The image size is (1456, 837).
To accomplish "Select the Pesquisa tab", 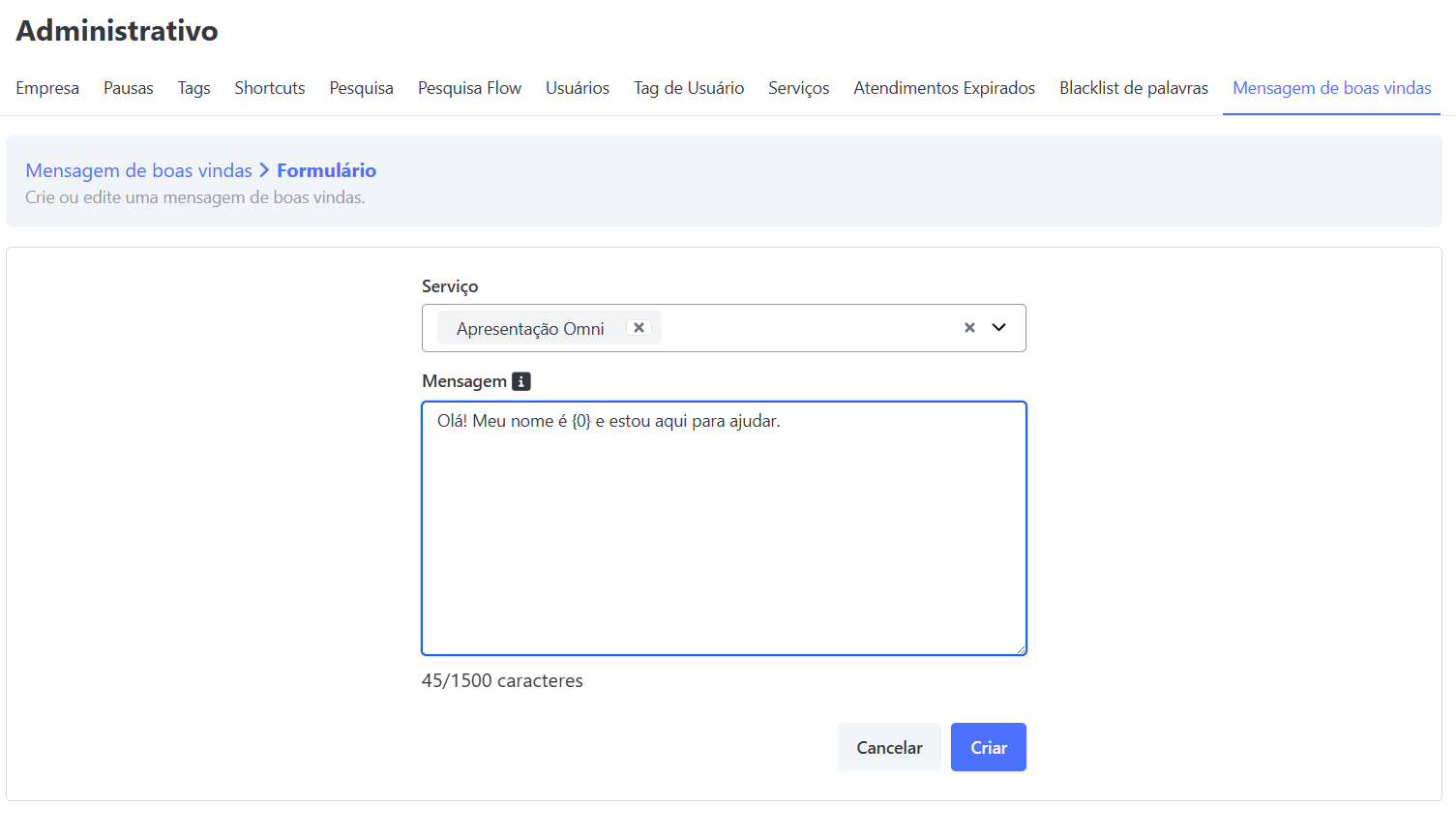I will [361, 88].
